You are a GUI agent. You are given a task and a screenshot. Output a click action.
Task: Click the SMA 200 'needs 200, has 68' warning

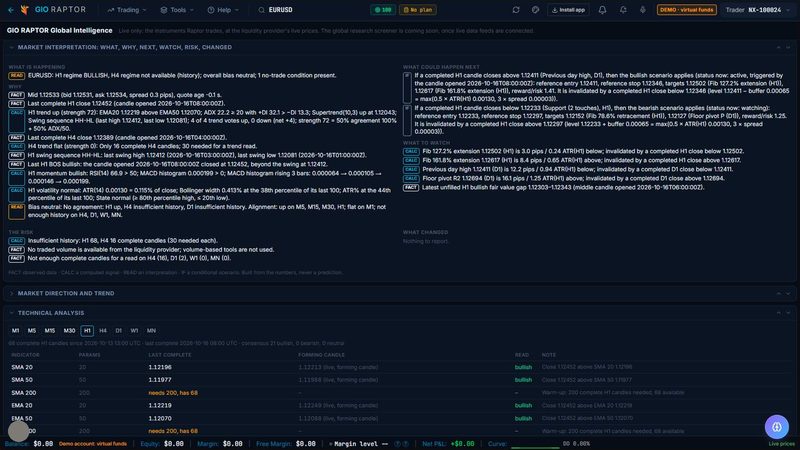coord(173,393)
